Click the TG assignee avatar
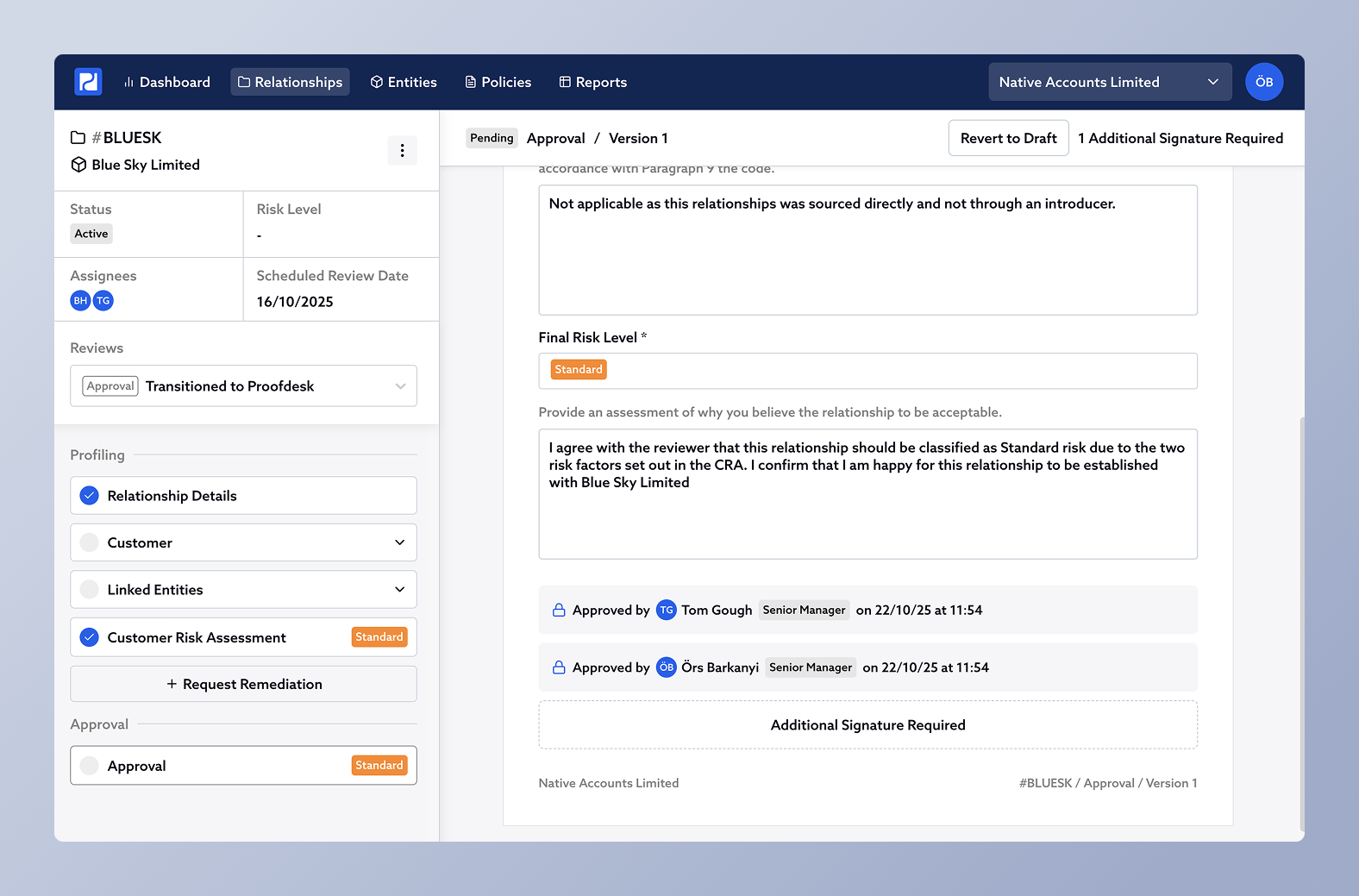The image size is (1359, 896). click(103, 301)
